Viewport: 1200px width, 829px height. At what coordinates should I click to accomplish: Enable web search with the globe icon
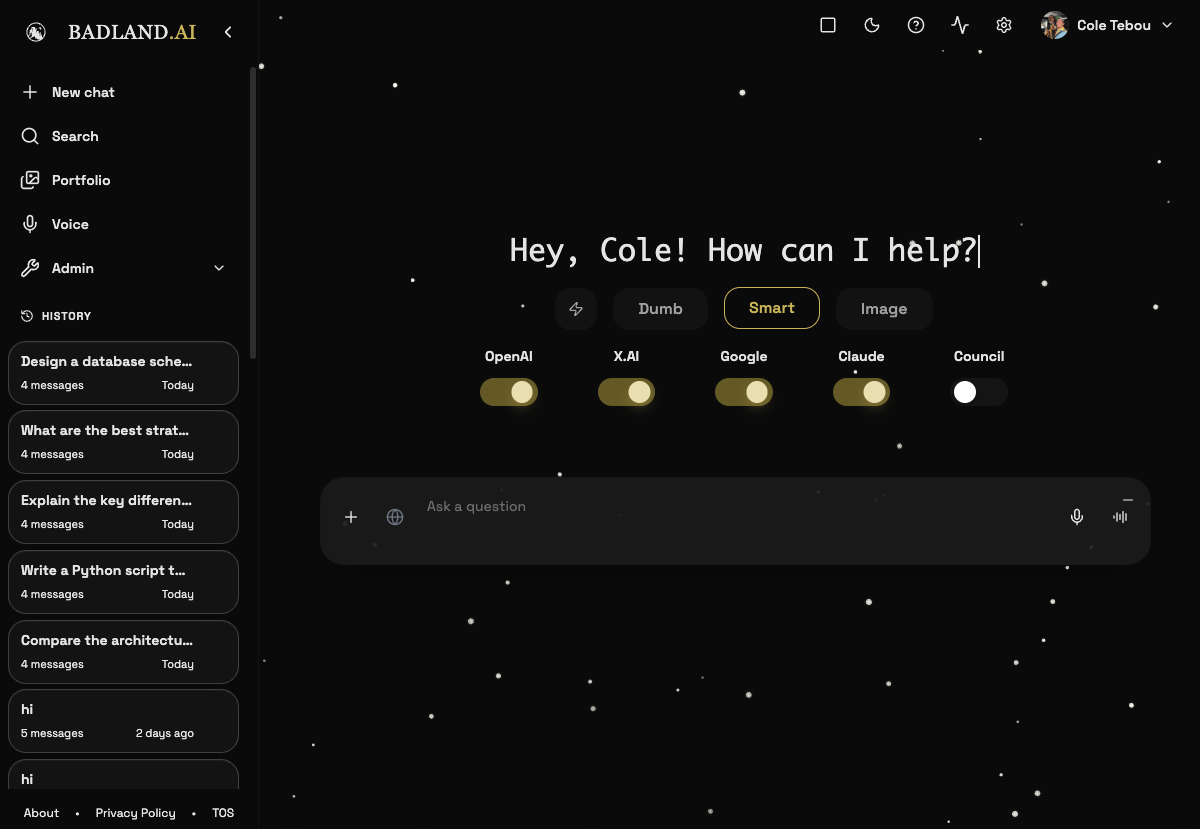tap(395, 517)
